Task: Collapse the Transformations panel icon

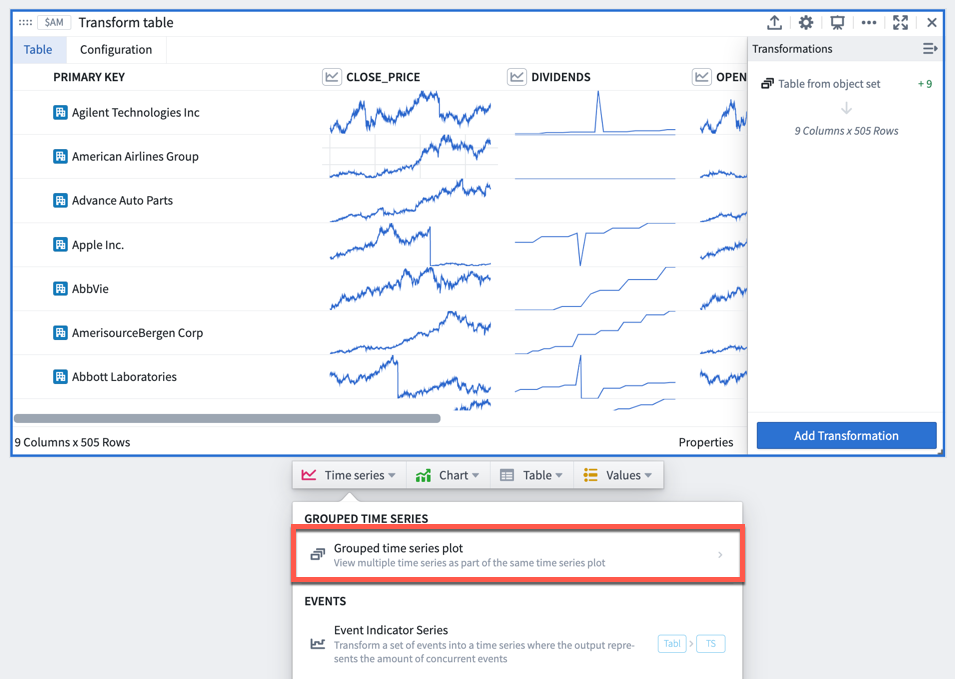Action: coord(929,49)
